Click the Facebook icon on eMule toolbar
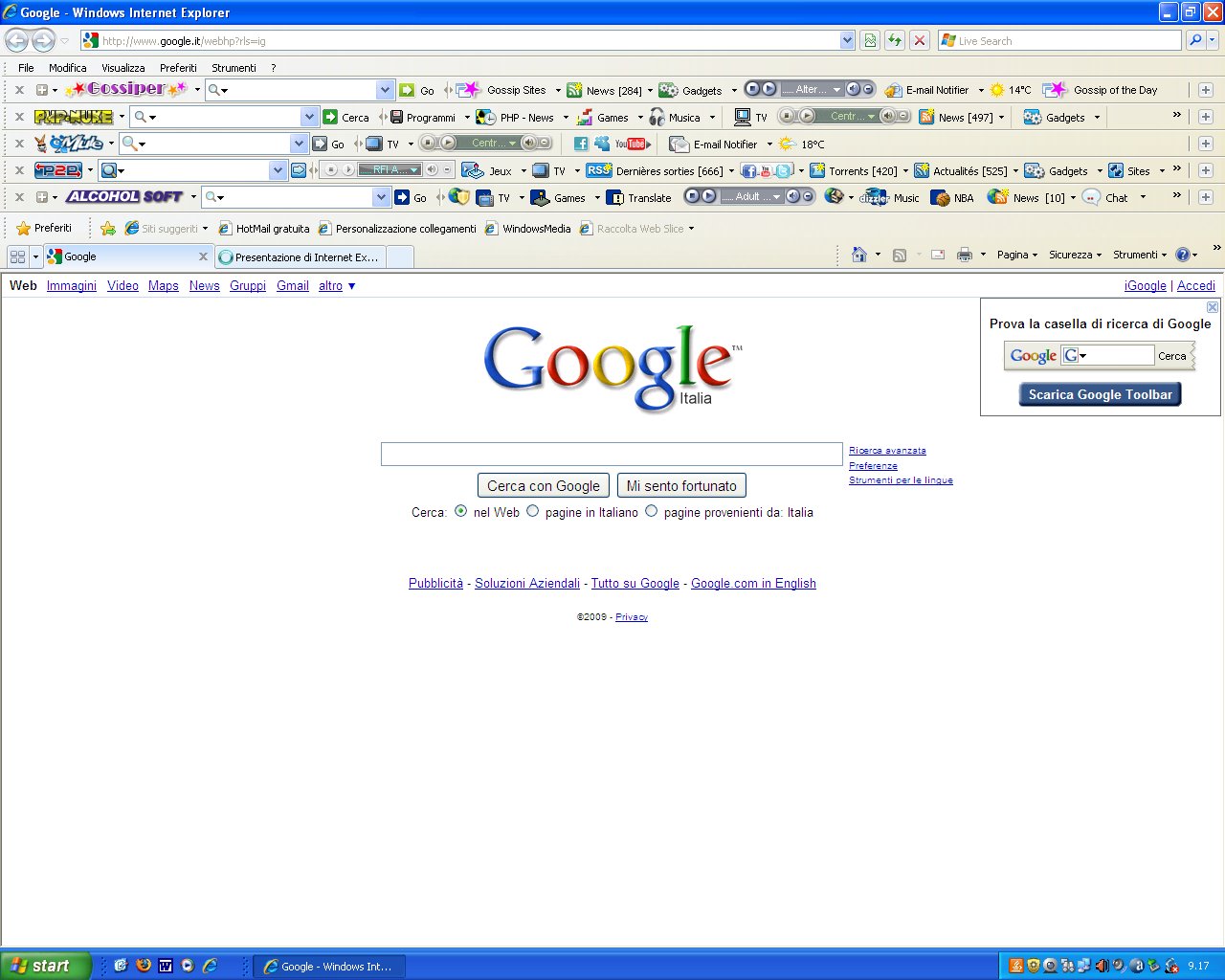This screenshot has height=980, width=1225. (x=581, y=145)
